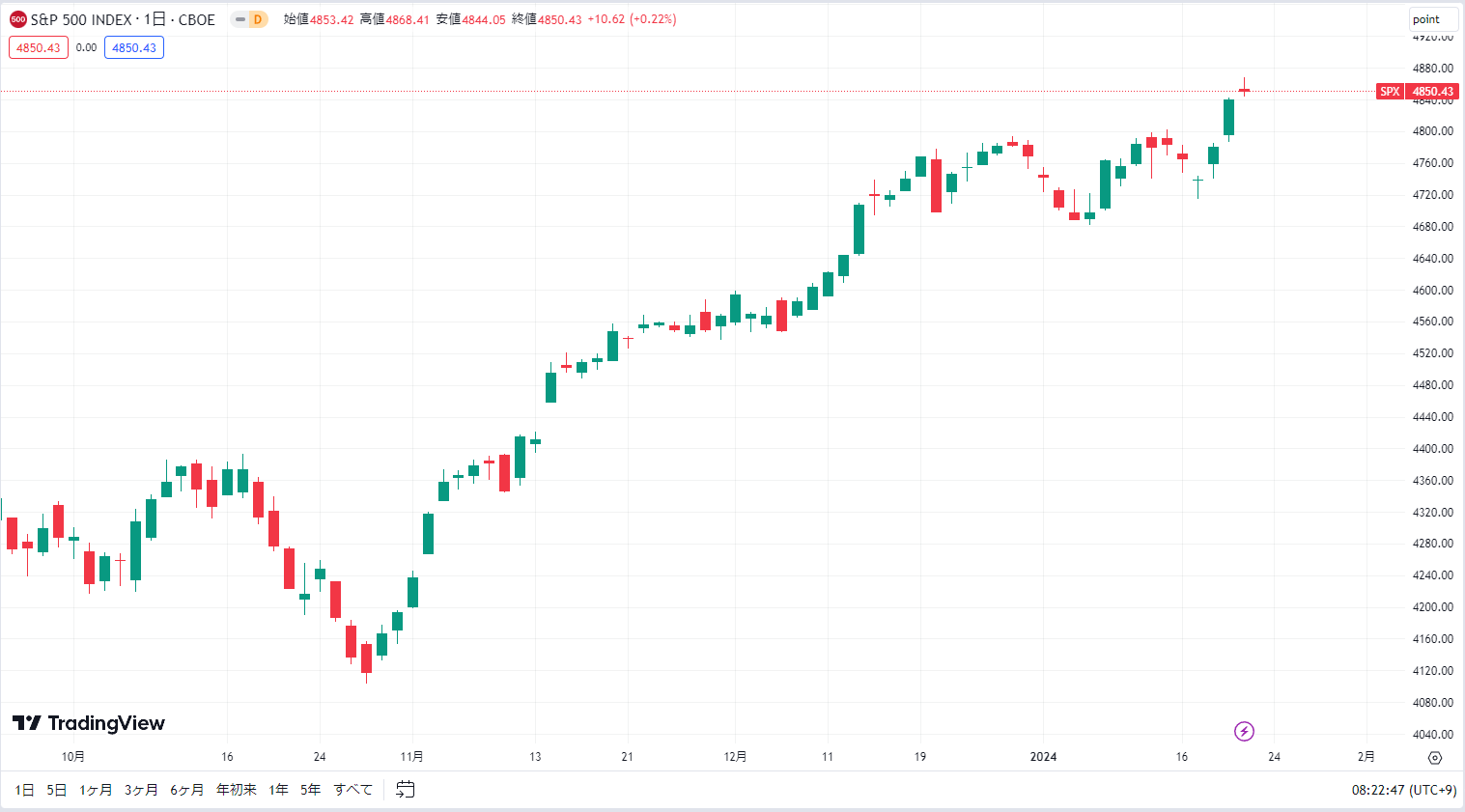Click the red sell price 4850.43 button
Viewport: 1465px width, 812px height.
(x=39, y=47)
